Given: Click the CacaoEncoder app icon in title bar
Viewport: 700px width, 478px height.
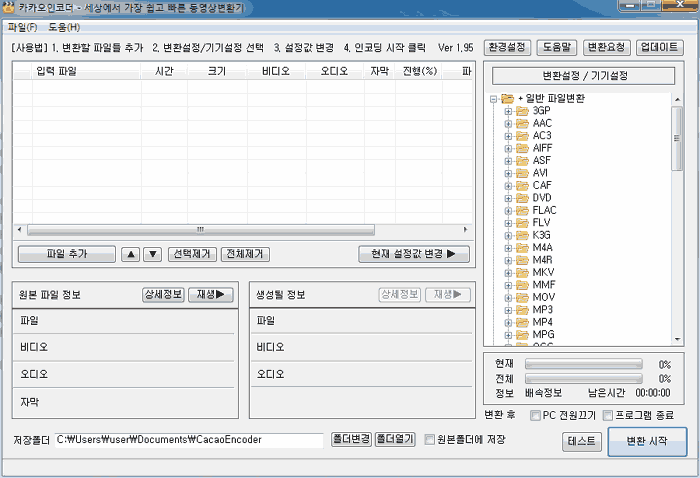Looking at the screenshot, I should 8,7.
